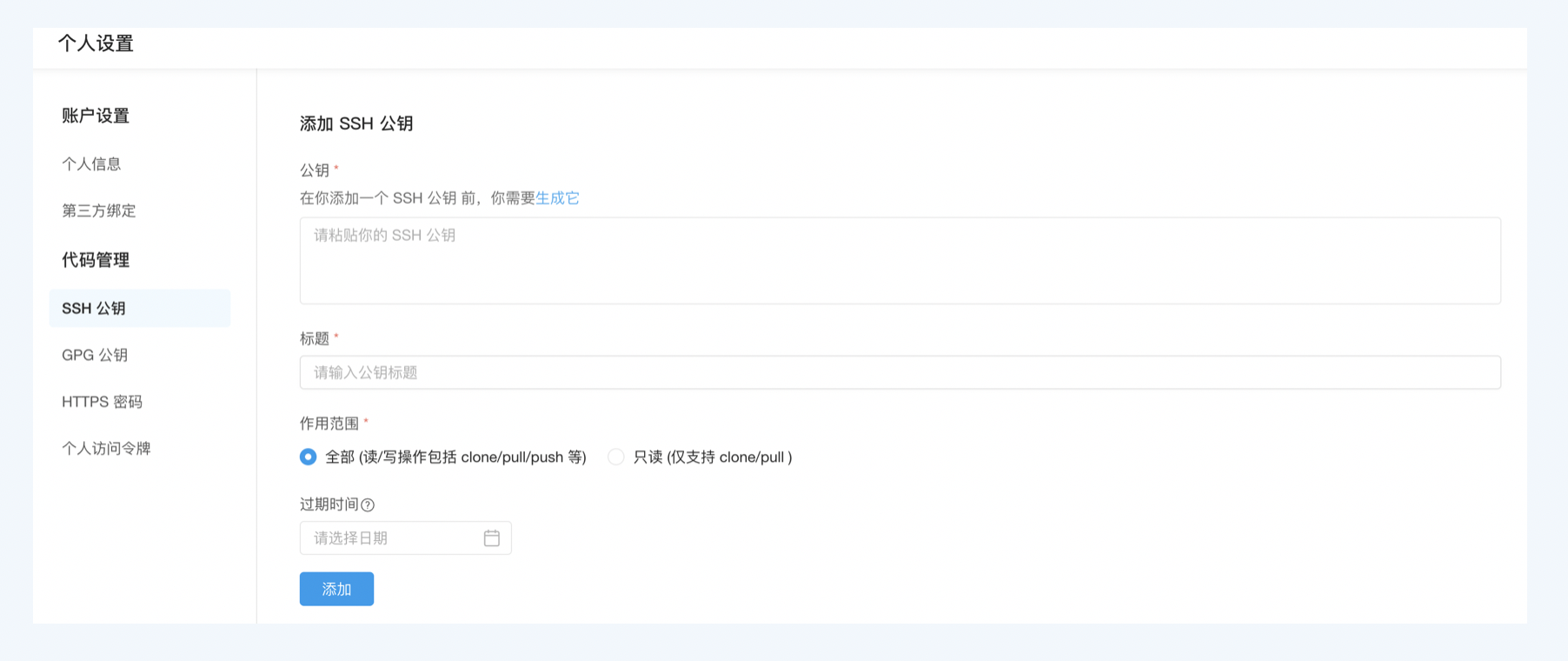
Task: Select SSH 公钥 in the sidebar
Action: pos(140,308)
